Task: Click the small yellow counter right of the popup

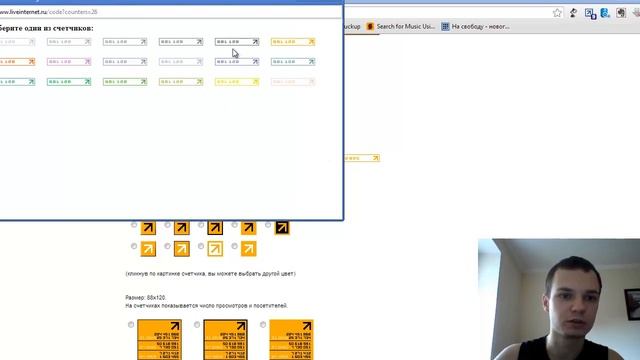Action: [362, 158]
